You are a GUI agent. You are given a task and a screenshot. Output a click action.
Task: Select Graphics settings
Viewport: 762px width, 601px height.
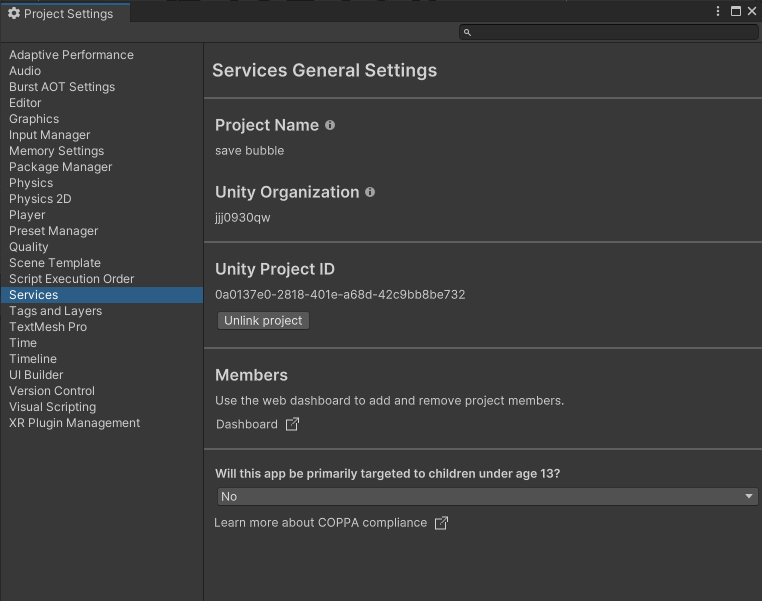34,119
